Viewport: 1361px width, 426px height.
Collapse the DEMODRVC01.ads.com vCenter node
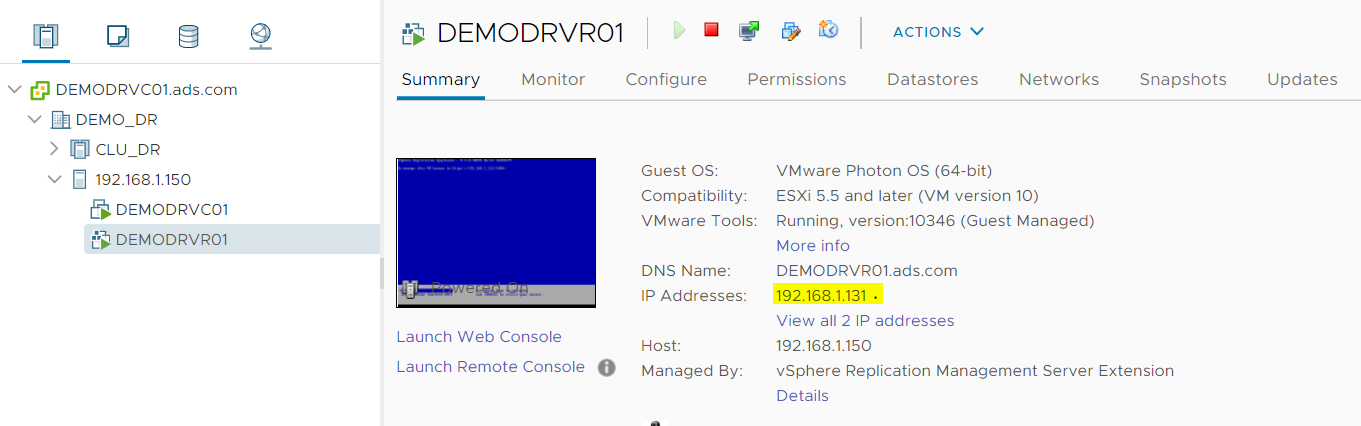click(14, 90)
